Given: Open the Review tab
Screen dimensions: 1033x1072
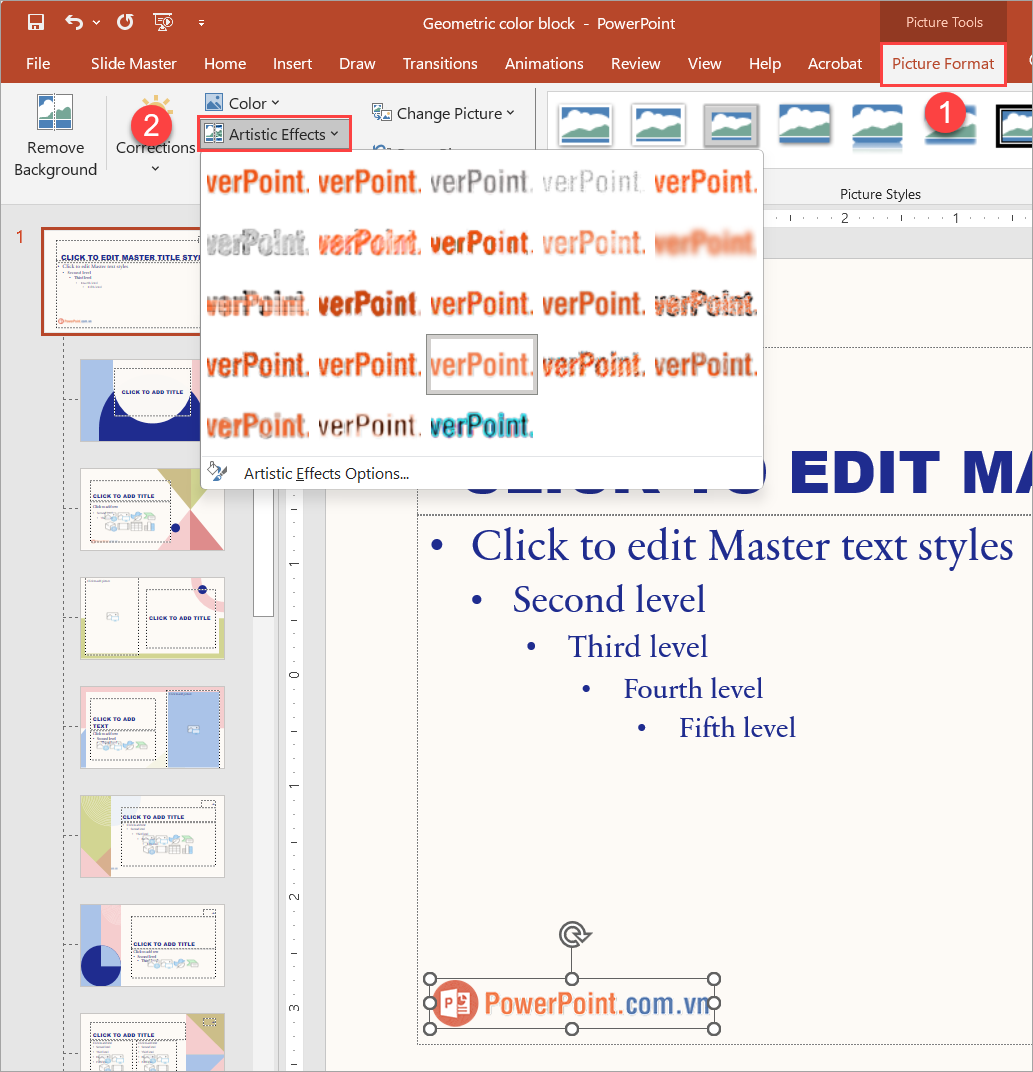Looking at the screenshot, I should 636,64.
